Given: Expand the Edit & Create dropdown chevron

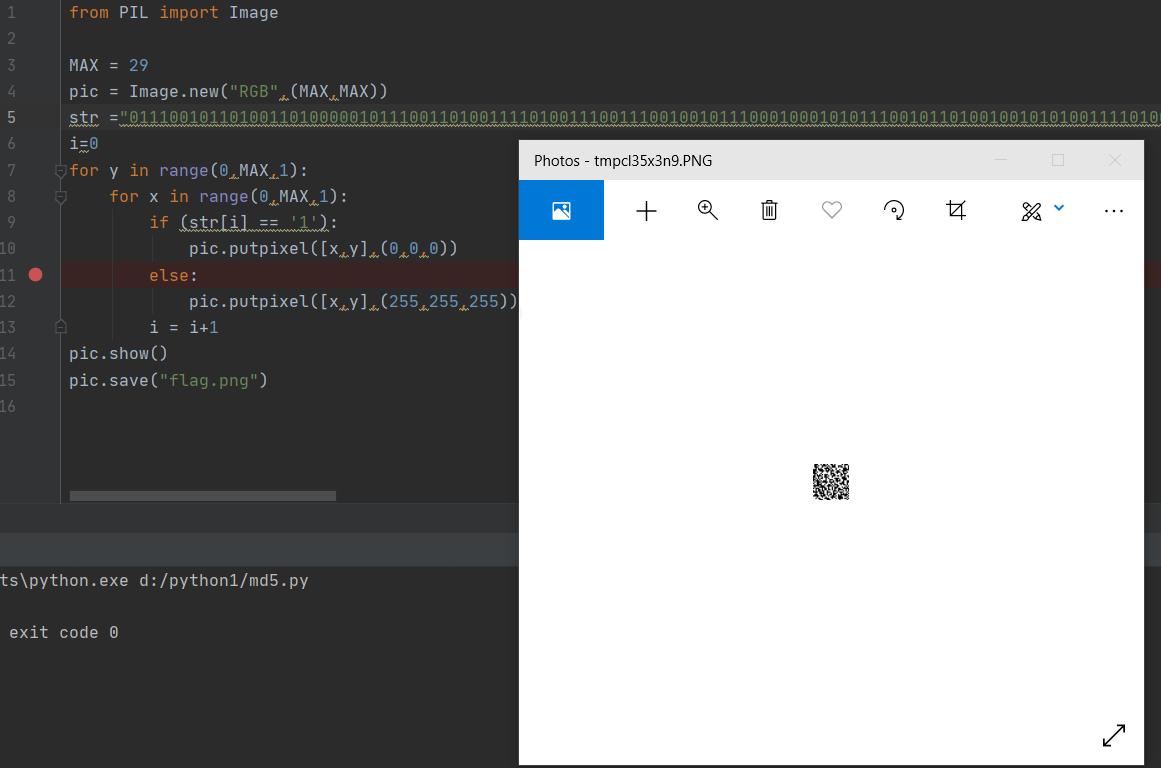Looking at the screenshot, I should (1059, 208).
